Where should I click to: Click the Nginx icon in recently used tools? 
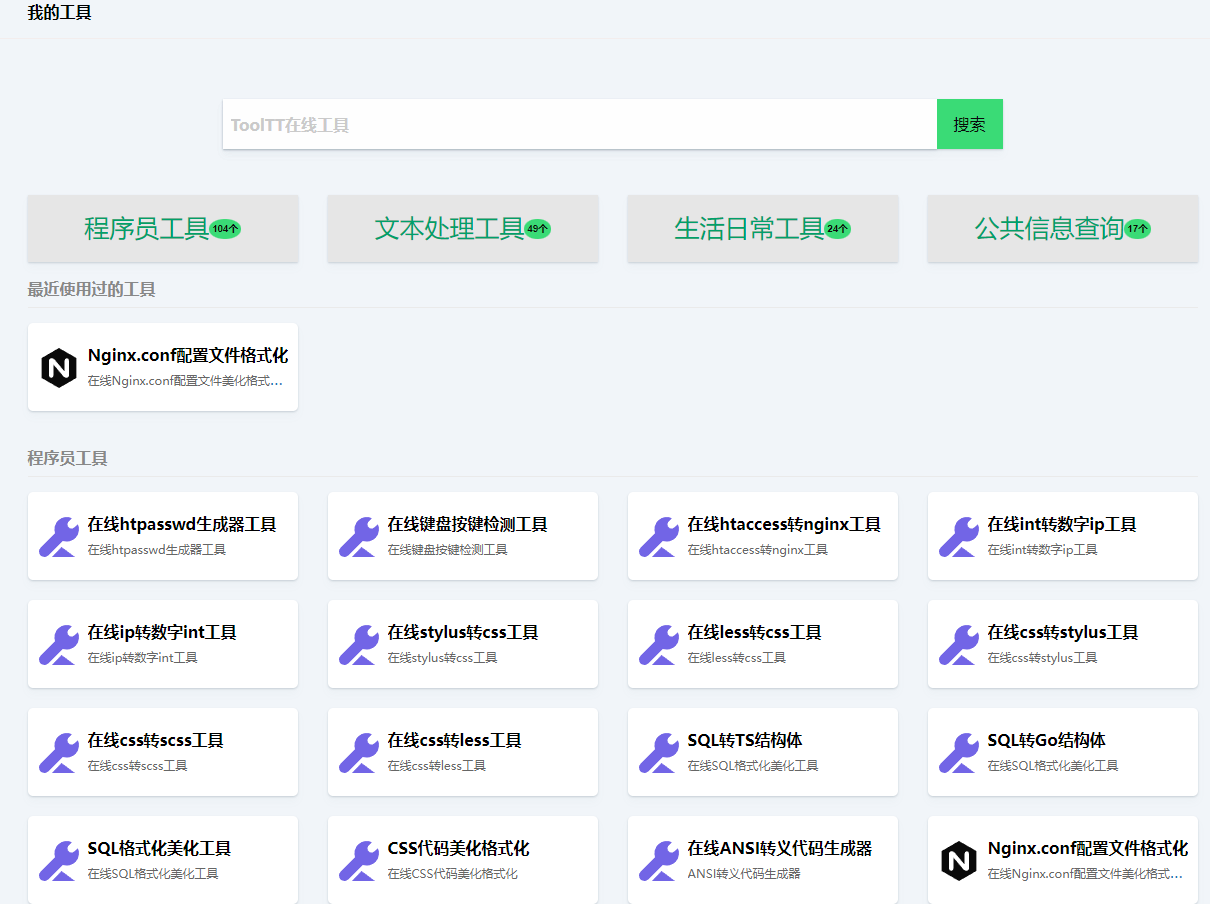(x=59, y=367)
